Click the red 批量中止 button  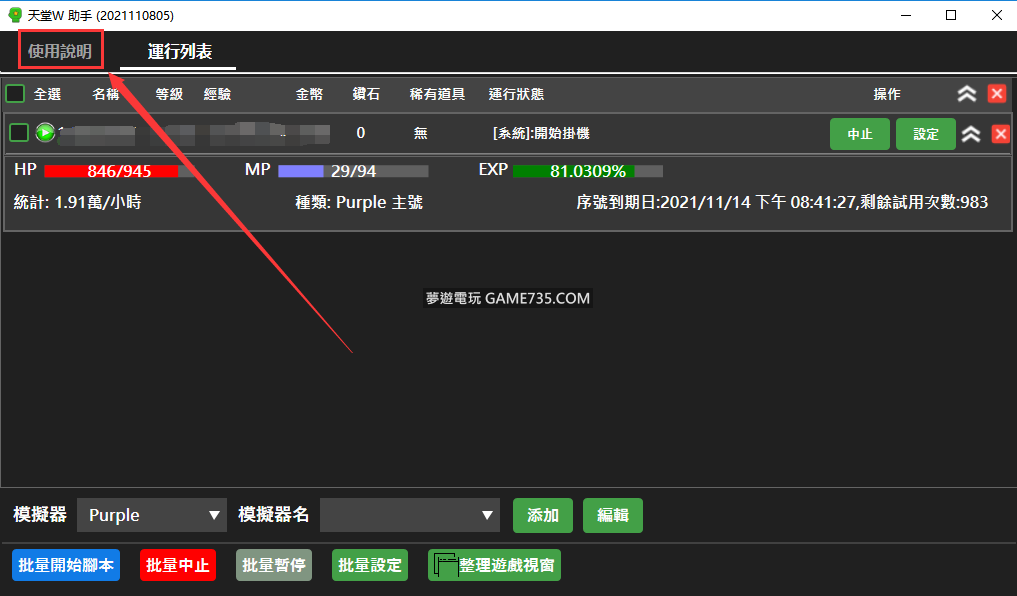pos(178,565)
